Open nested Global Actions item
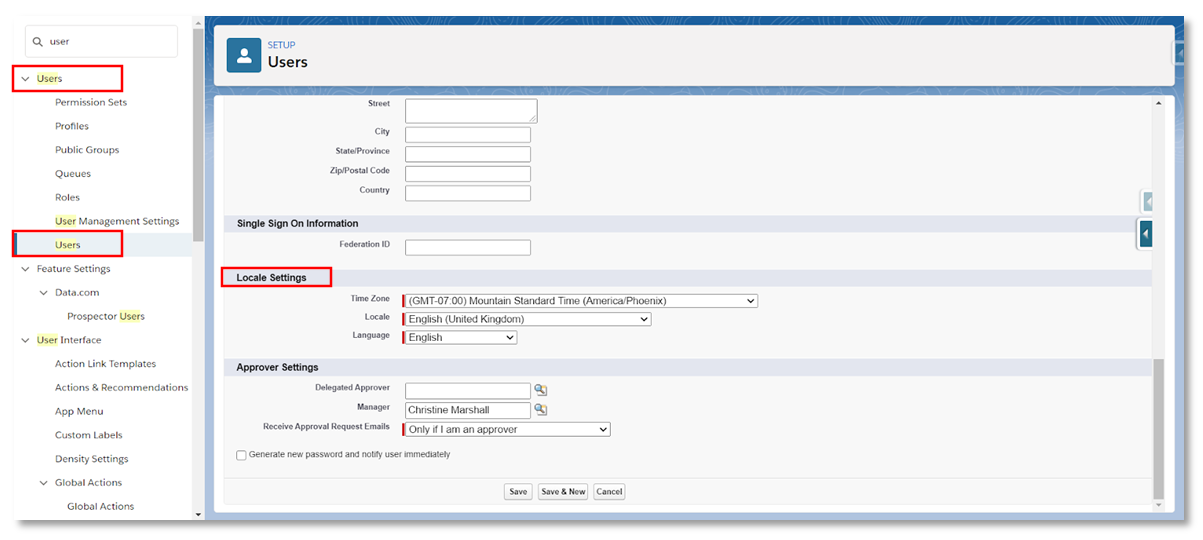 pos(101,507)
